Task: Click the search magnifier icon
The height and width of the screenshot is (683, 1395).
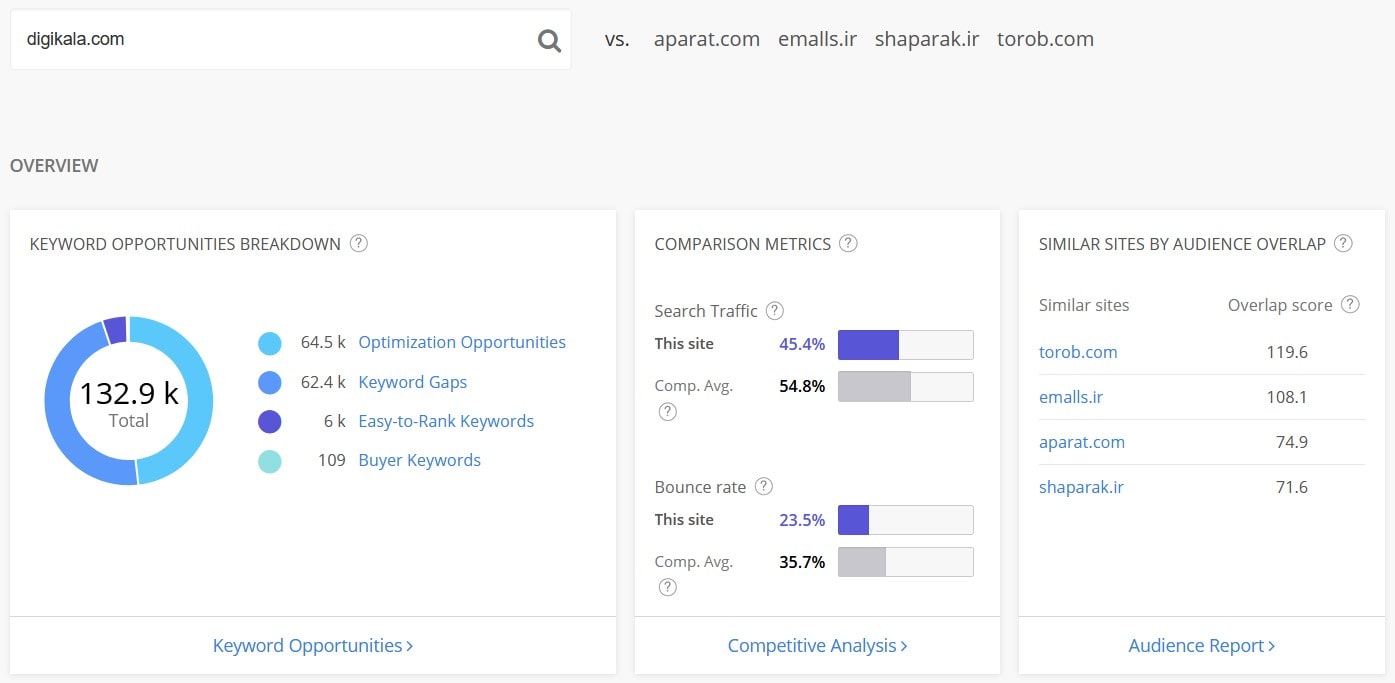Action: tap(549, 40)
